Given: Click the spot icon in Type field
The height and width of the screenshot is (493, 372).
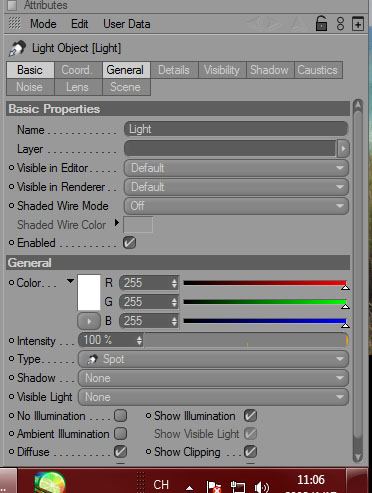Looking at the screenshot, I should pyautogui.click(x=92, y=359).
